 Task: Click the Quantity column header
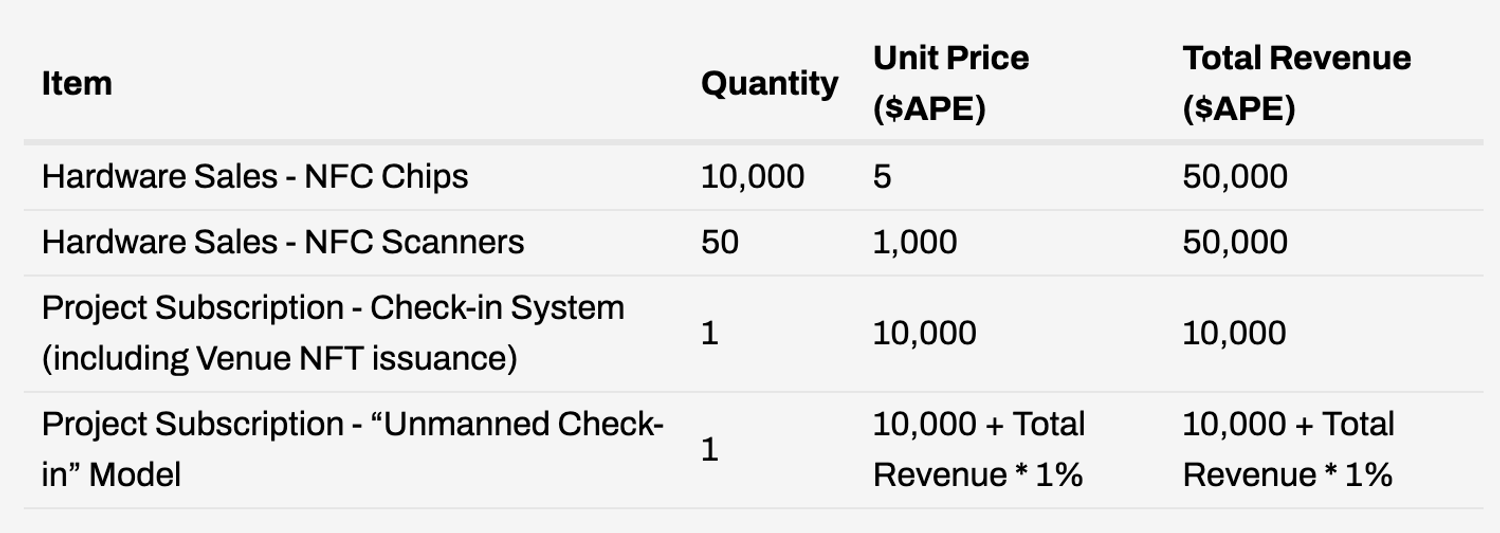coord(769,83)
